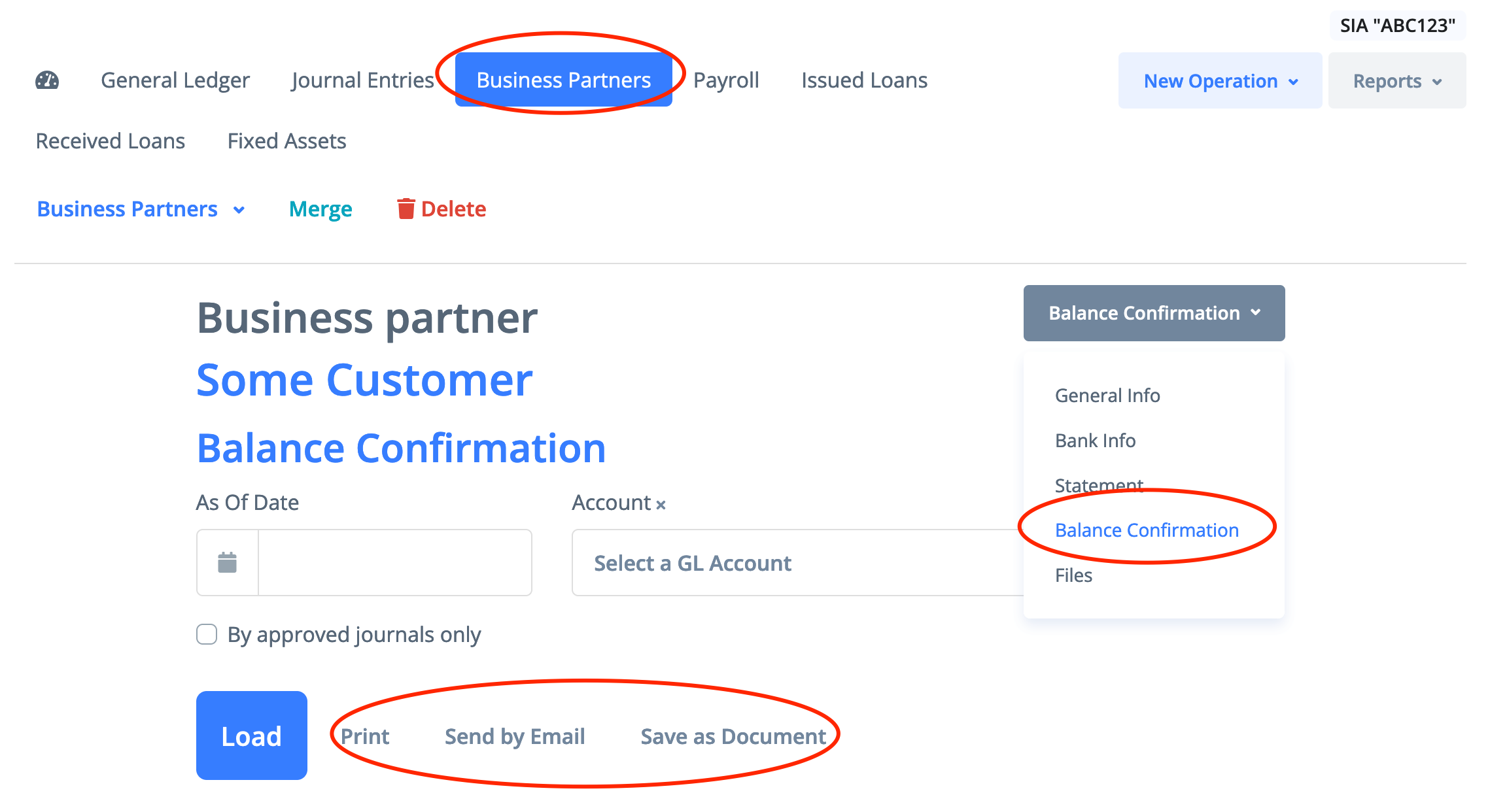Click the trash Delete icon

click(x=406, y=209)
